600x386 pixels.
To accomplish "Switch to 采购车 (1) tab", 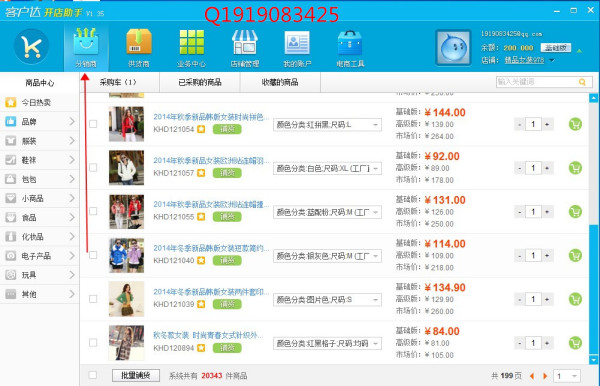I will [x=118, y=82].
